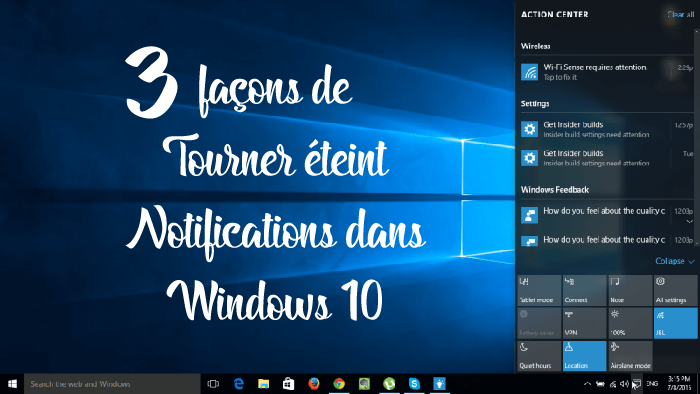Enable Airplane mode tile
This screenshot has width=700, height=394.
630,356
